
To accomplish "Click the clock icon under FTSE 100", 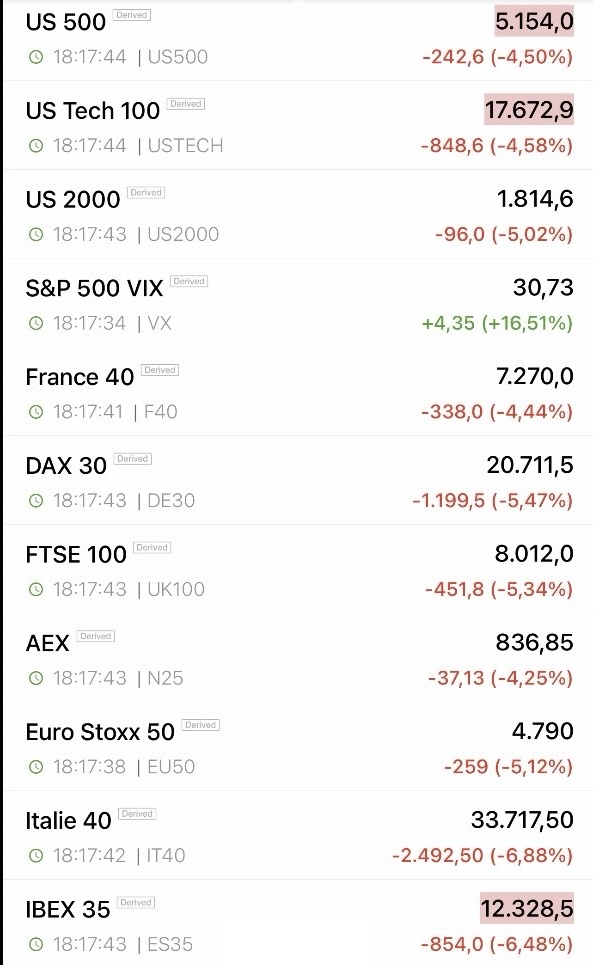I will pos(36,590).
